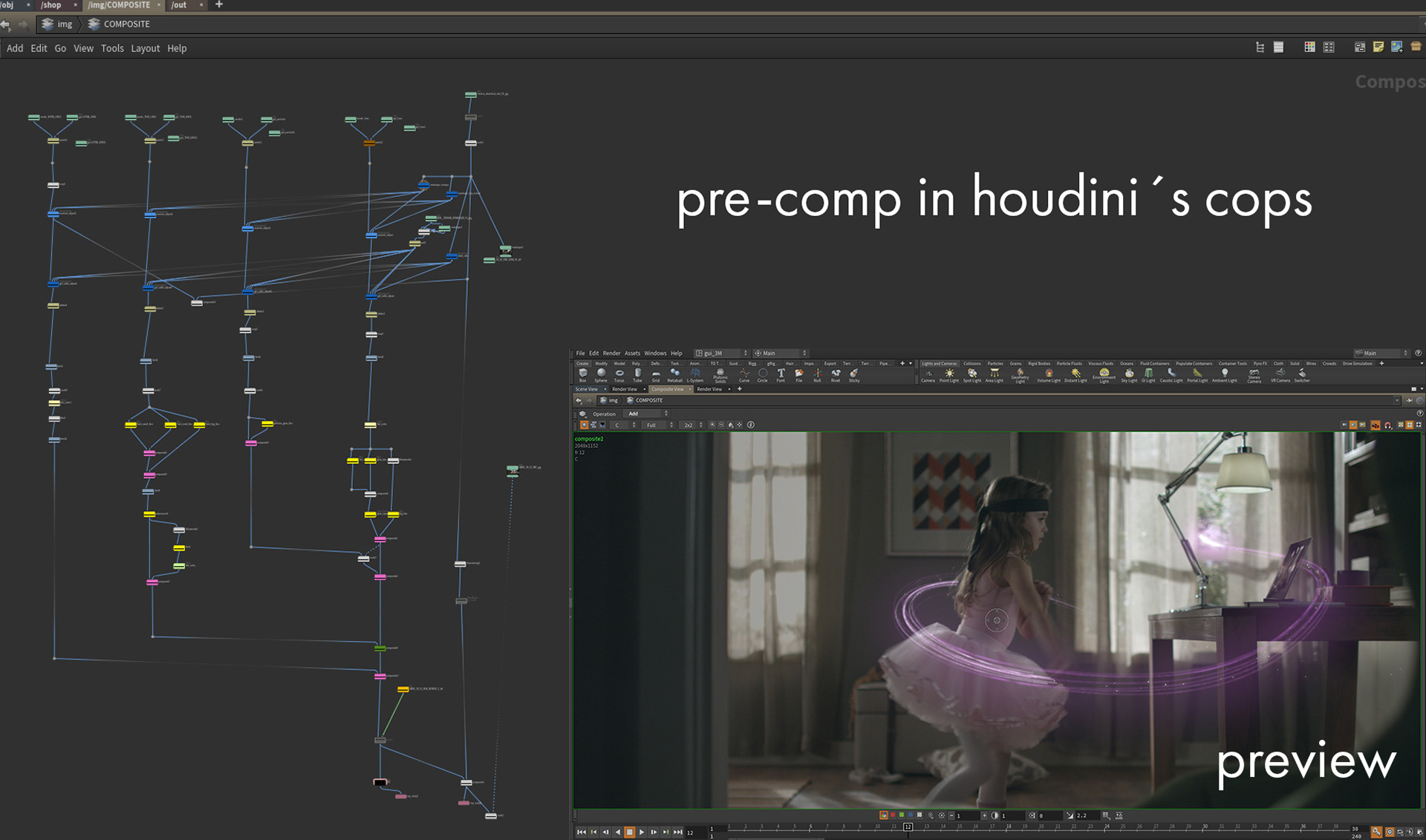Image resolution: width=1426 pixels, height=840 pixels.
Task: Open the Add menu in network editor
Action: 15,48
